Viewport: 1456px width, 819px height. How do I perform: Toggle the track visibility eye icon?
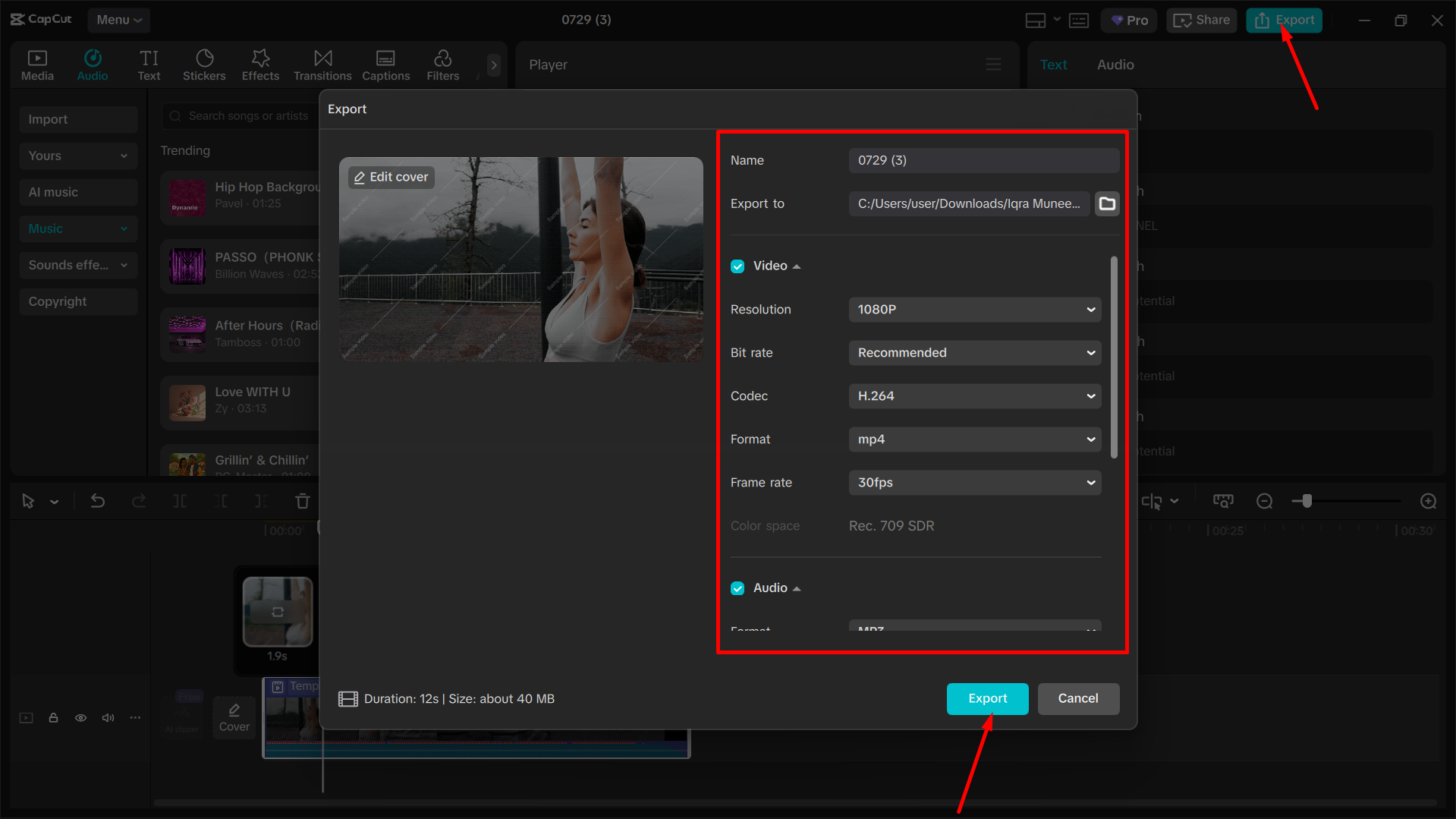pos(80,717)
